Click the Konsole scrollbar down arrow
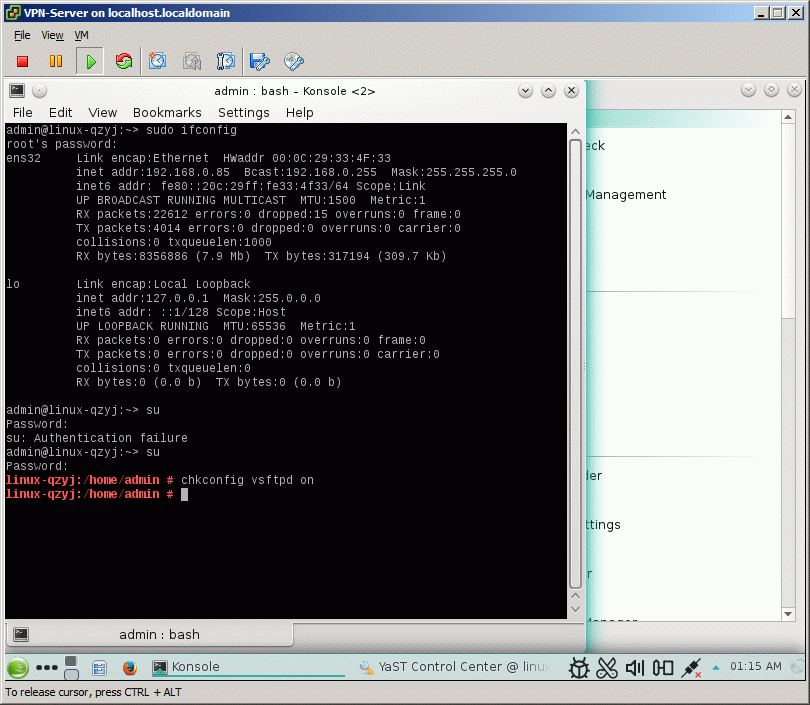Screen dimensions: 810x705 (575, 609)
